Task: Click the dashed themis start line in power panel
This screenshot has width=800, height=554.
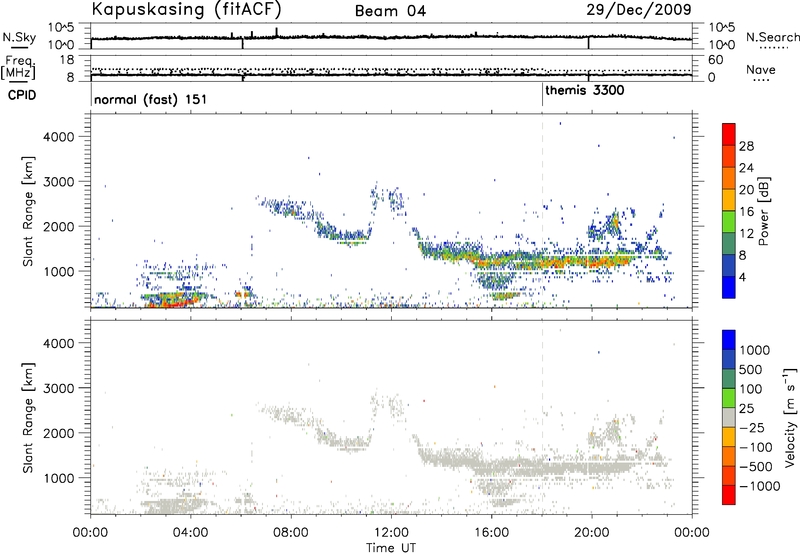Action: pos(542,211)
